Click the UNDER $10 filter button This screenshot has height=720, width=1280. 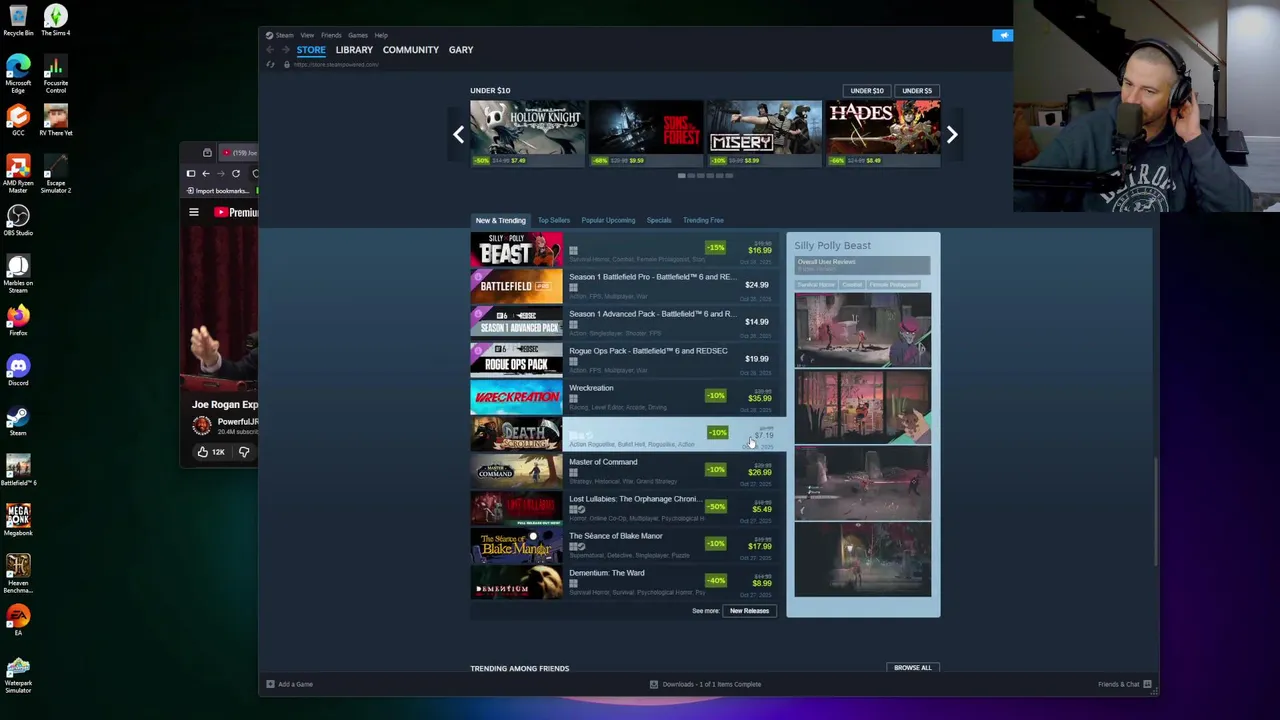(x=867, y=91)
